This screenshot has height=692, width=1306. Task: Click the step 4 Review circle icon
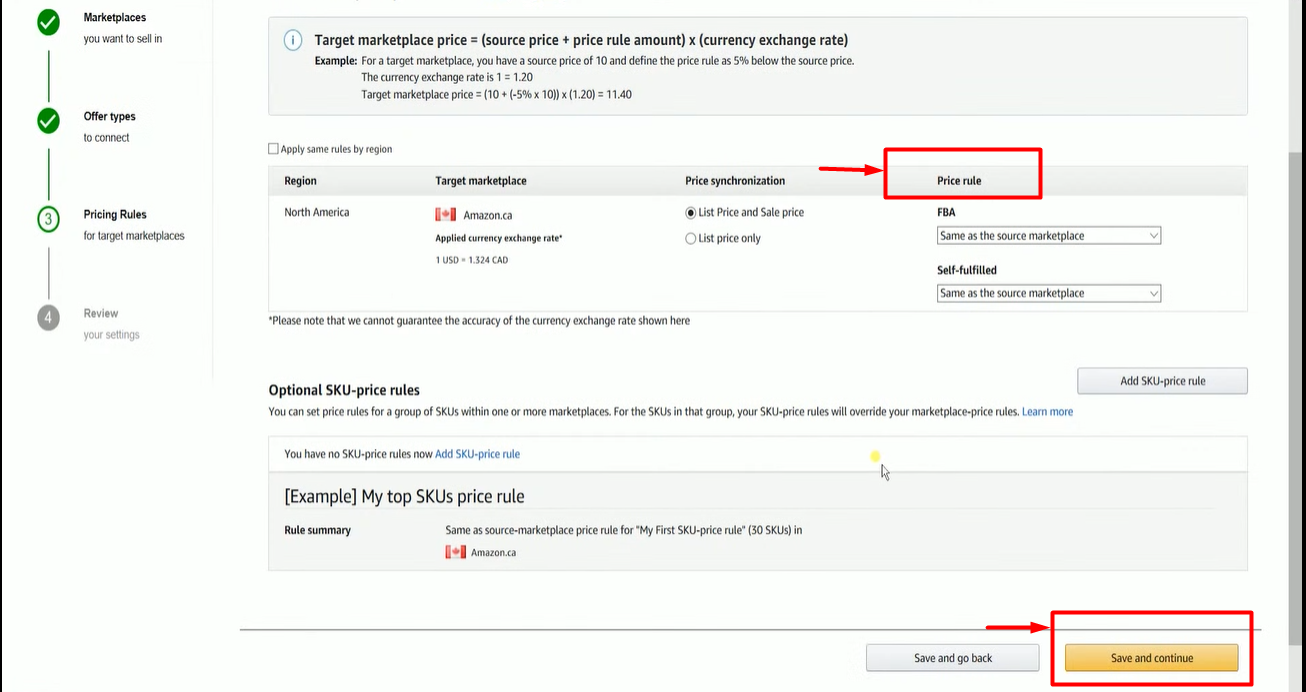[x=48, y=317]
